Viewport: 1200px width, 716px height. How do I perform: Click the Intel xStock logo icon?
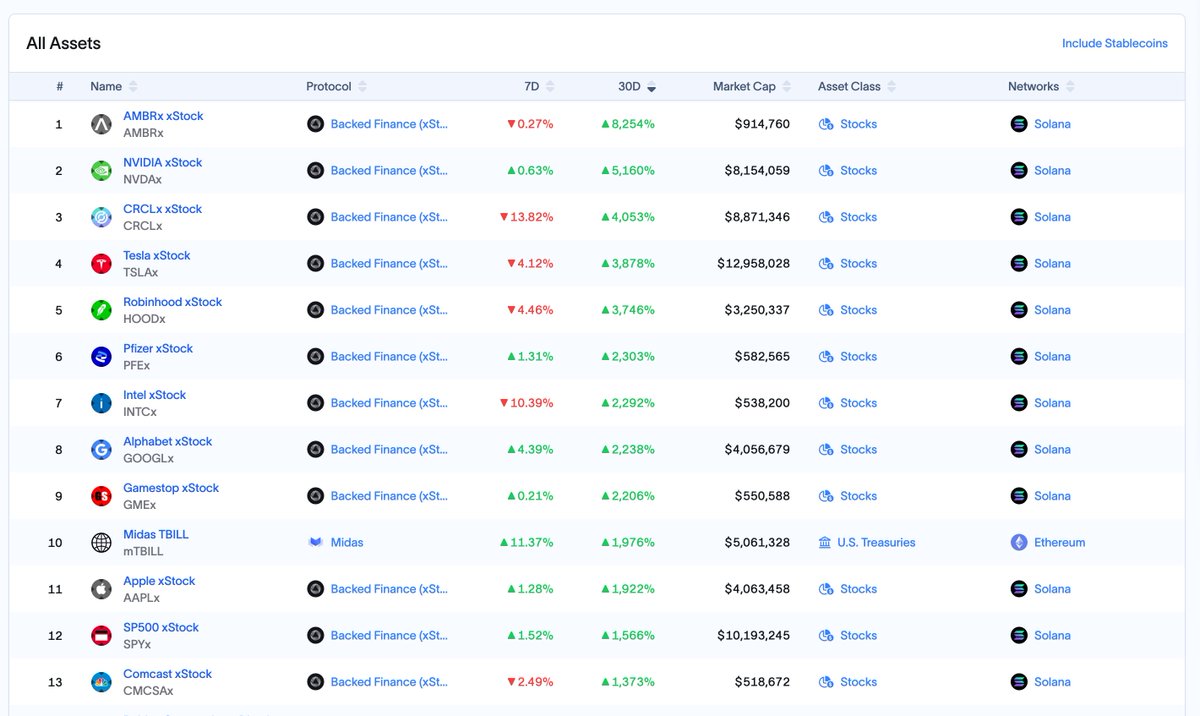[101, 403]
